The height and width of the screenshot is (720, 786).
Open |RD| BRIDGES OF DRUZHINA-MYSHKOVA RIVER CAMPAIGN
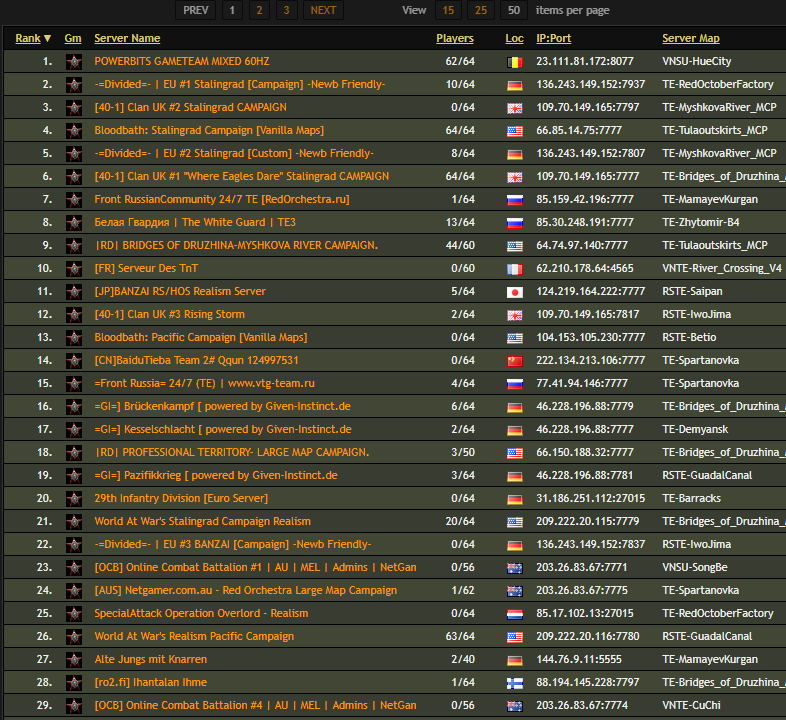[236, 246]
